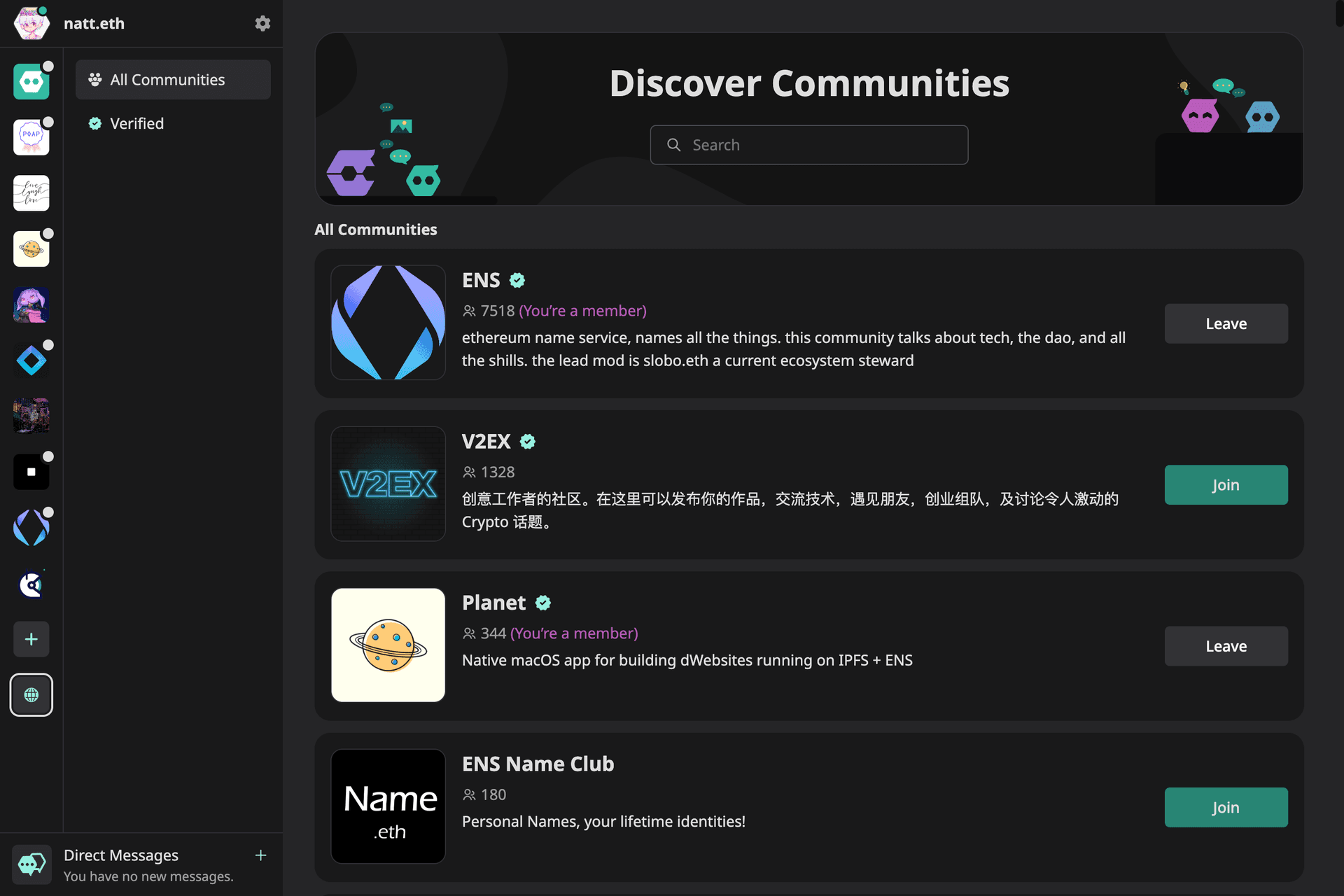Open the blue diamond community icon

click(x=31, y=360)
